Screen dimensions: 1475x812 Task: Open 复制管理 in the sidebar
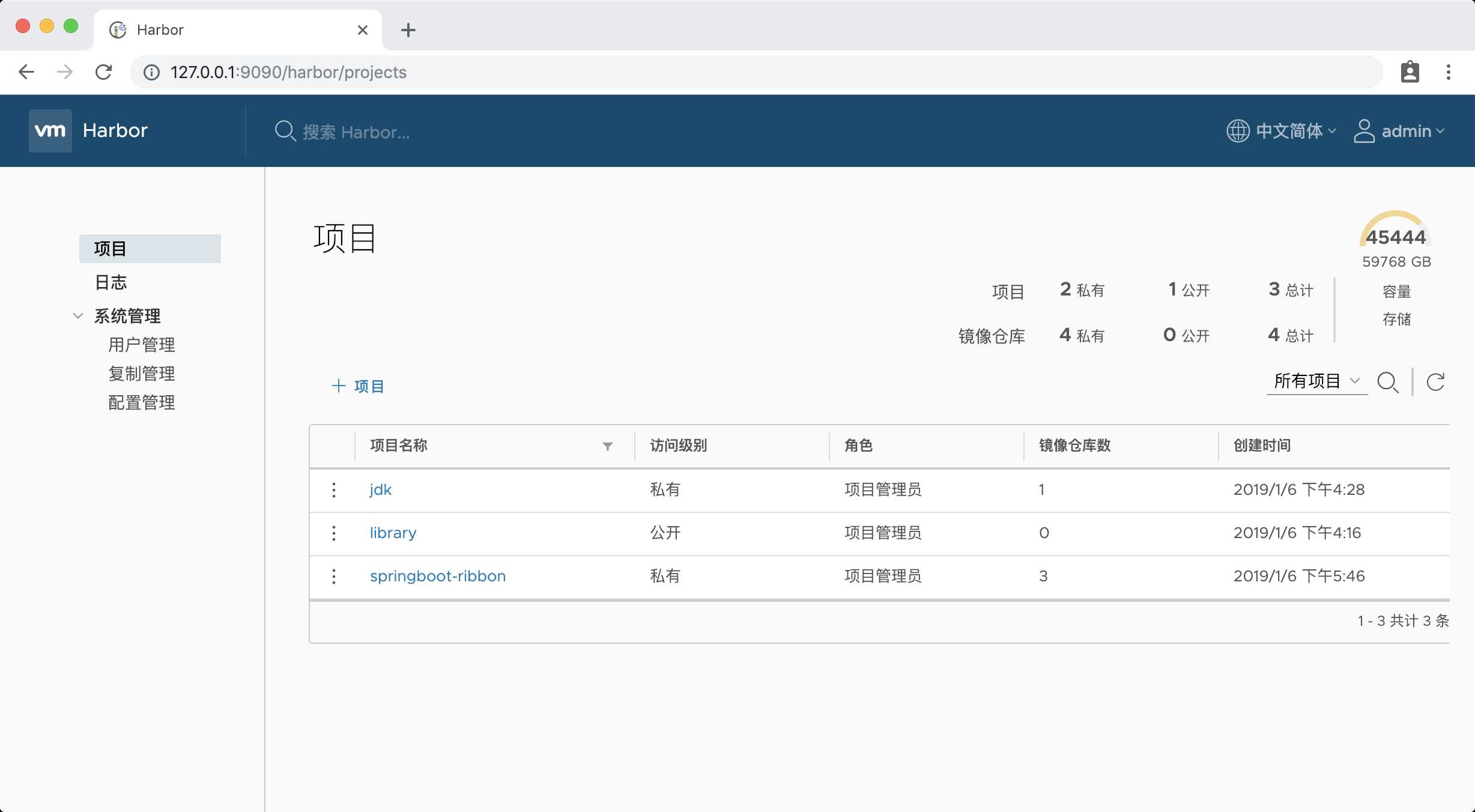pyautogui.click(x=142, y=374)
